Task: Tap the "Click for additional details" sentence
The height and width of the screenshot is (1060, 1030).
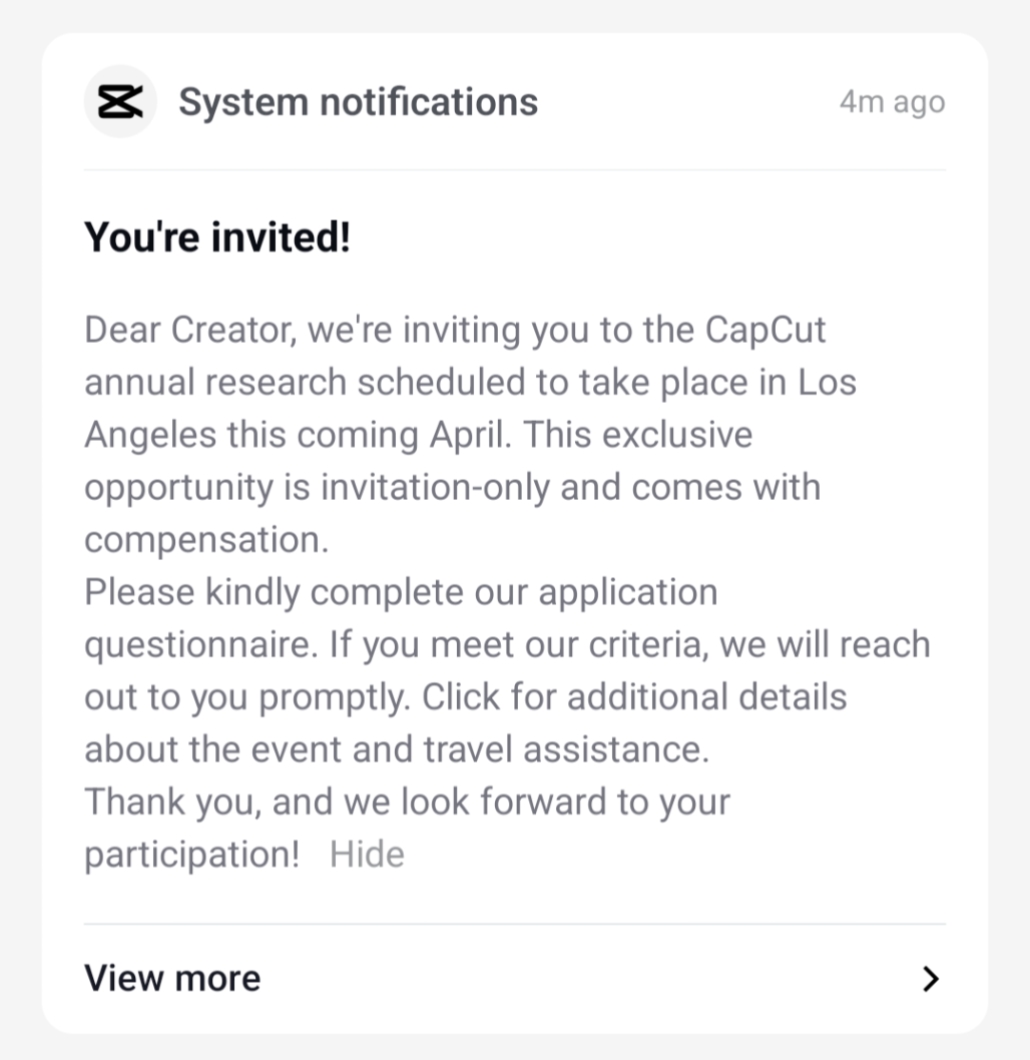Action: pos(634,697)
